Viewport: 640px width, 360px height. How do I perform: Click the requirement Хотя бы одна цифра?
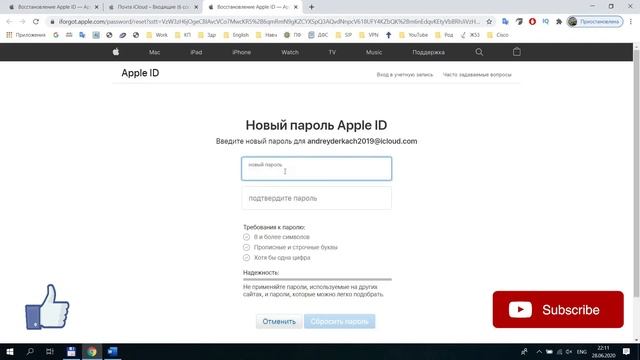[282, 258]
